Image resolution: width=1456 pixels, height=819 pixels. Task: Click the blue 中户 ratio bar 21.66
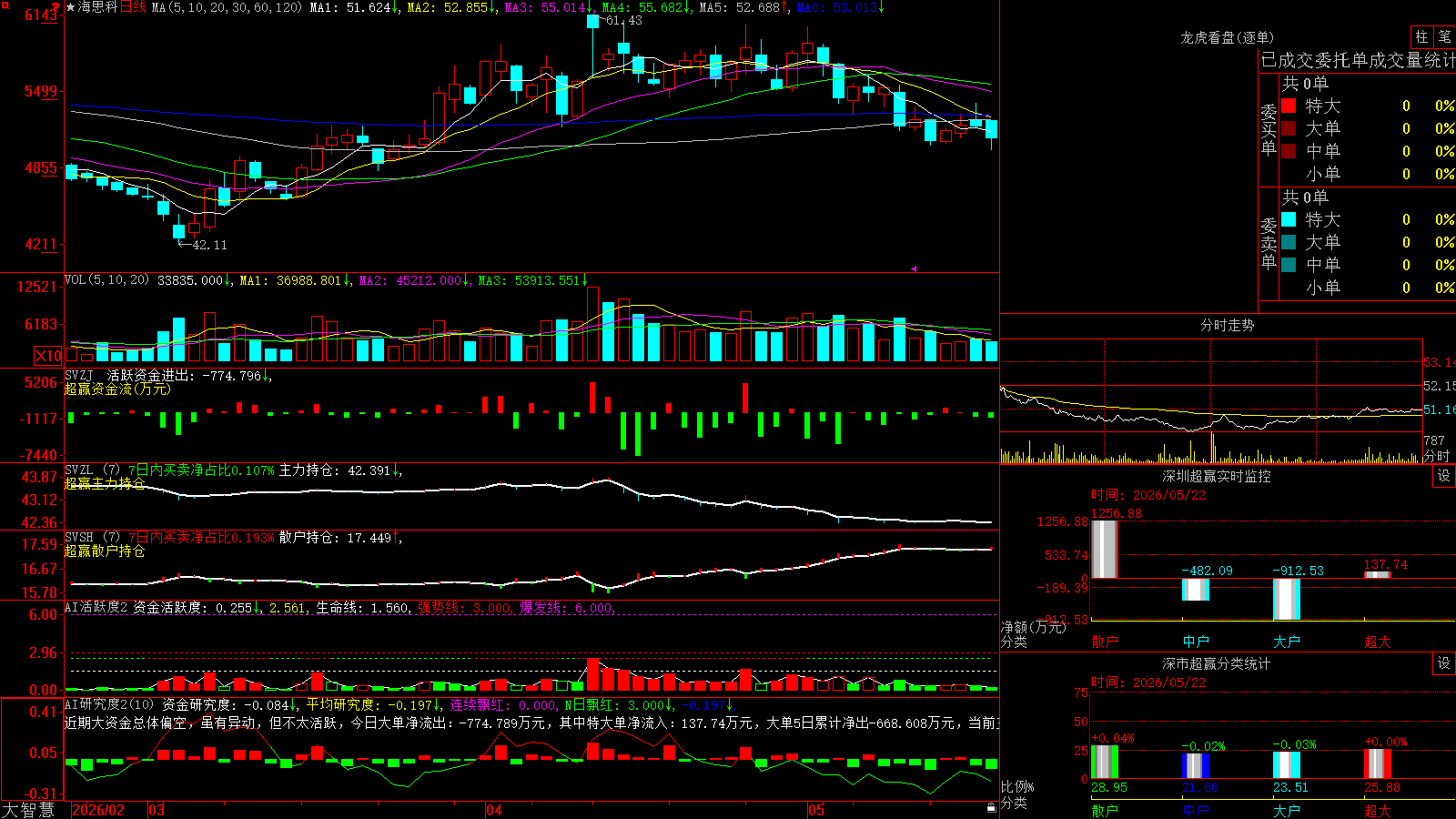[x=1196, y=765]
